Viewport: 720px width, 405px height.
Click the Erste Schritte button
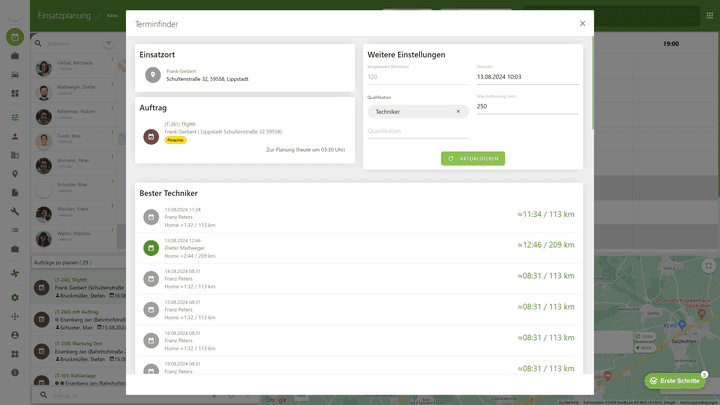[x=675, y=381]
